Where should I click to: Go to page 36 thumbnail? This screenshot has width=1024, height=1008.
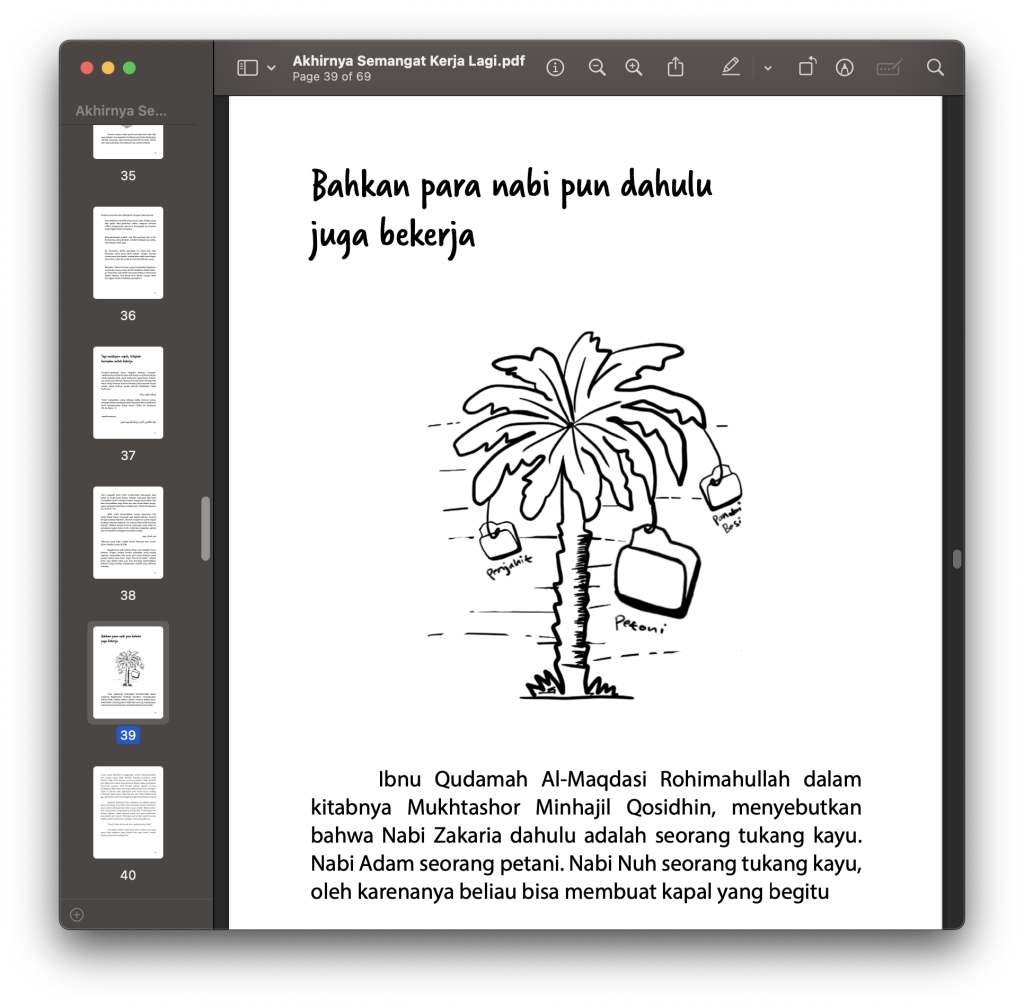(128, 252)
